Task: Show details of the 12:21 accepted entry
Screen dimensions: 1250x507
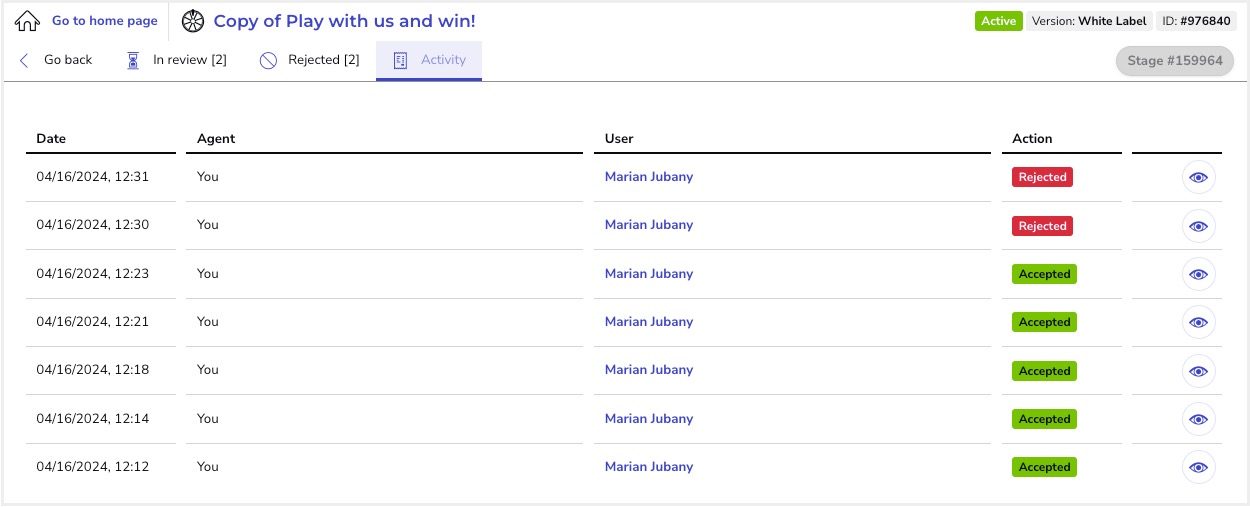Action: coord(1198,322)
